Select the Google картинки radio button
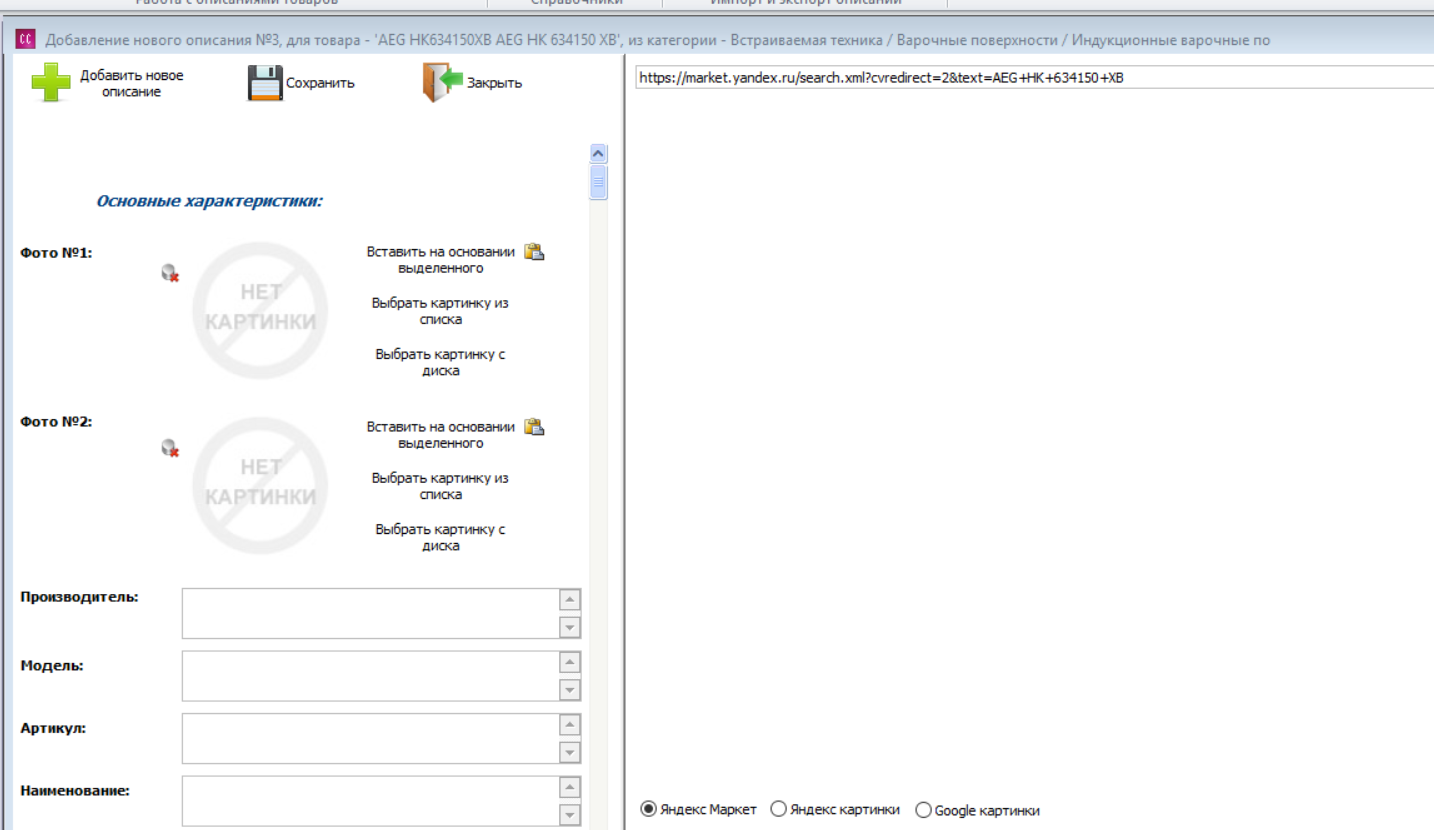The image size is (1434, 830). tap(923, 809)
